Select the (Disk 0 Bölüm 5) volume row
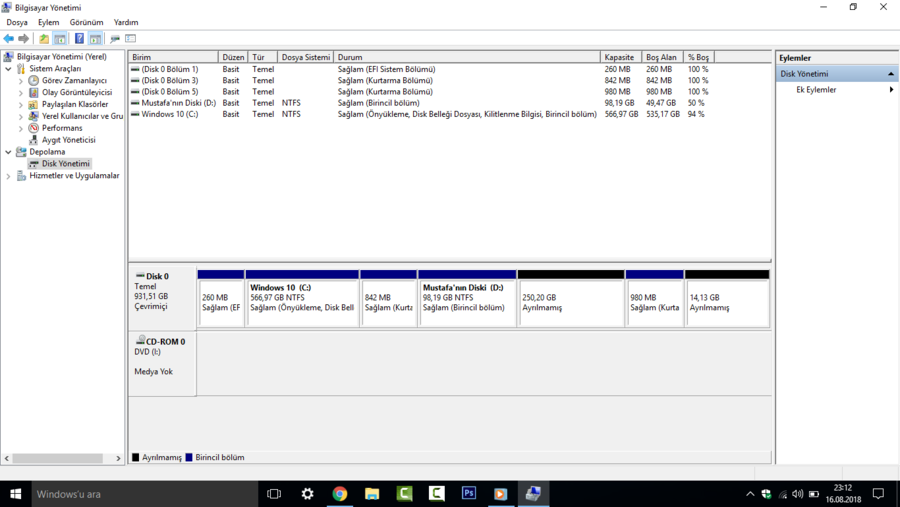 419,91
